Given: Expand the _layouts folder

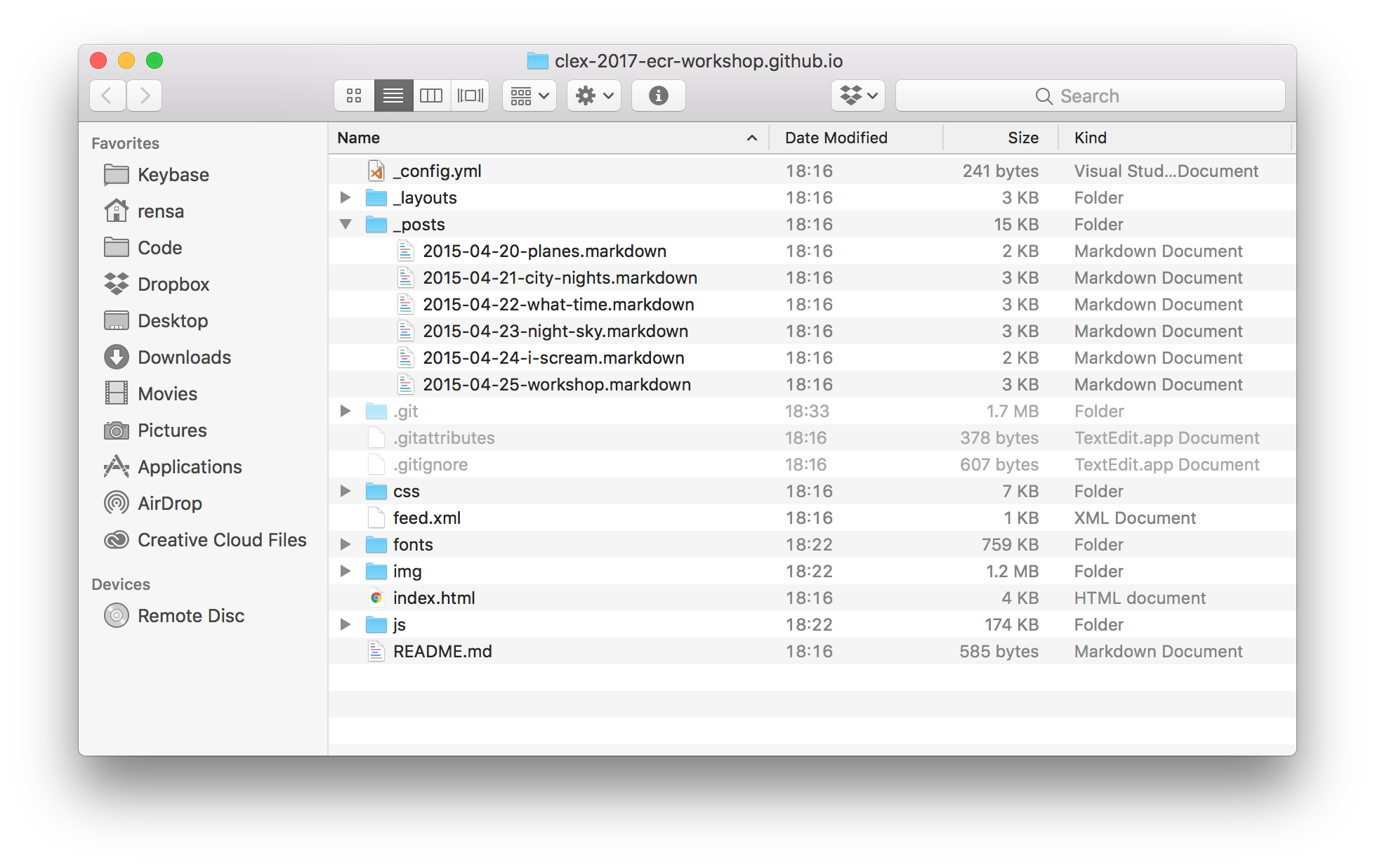Looking at the screenshot, I should [x=346, y=197].
